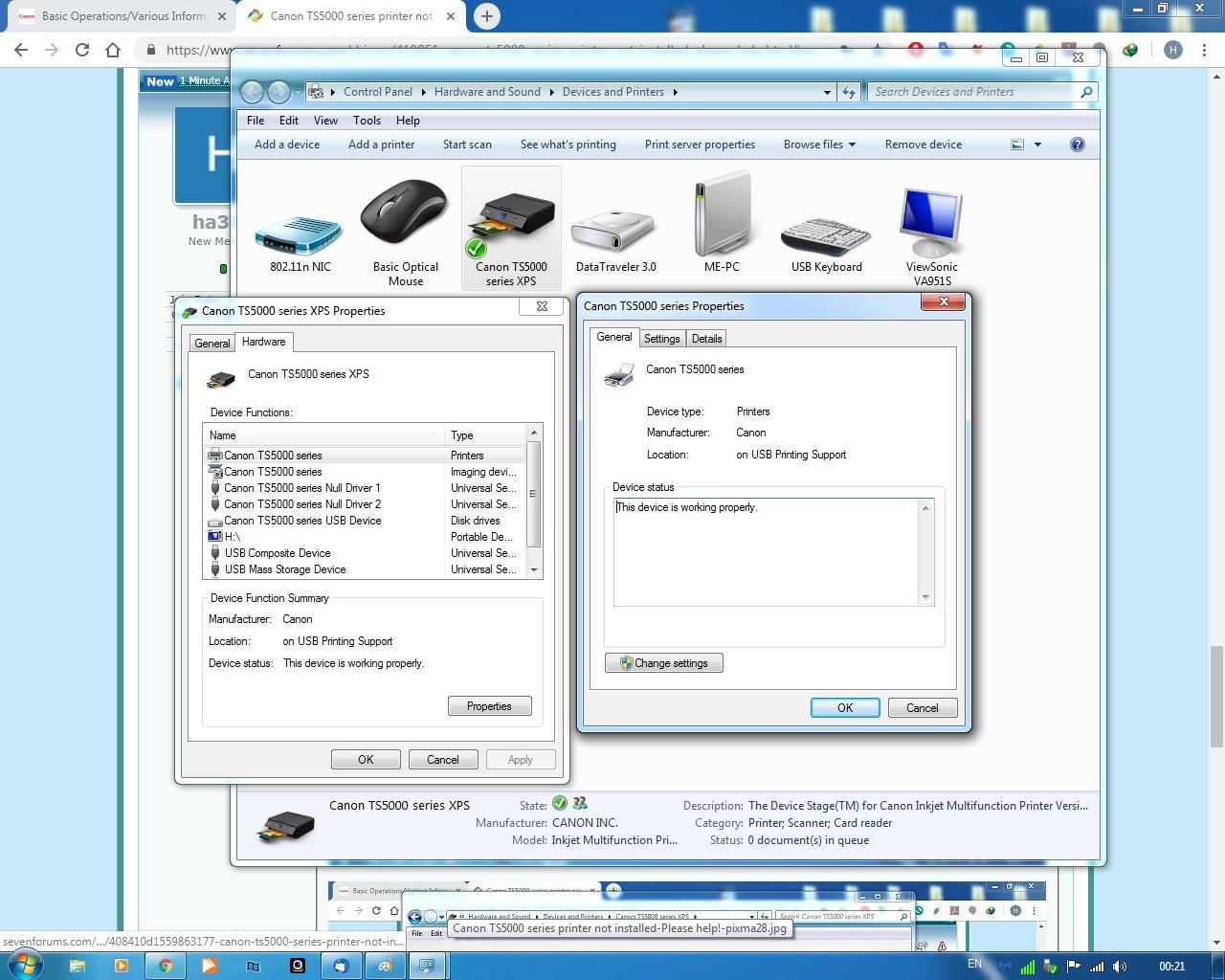Switch to the Settings tab
This screenshot has width=1225, height=980.
tap(661, 339)
